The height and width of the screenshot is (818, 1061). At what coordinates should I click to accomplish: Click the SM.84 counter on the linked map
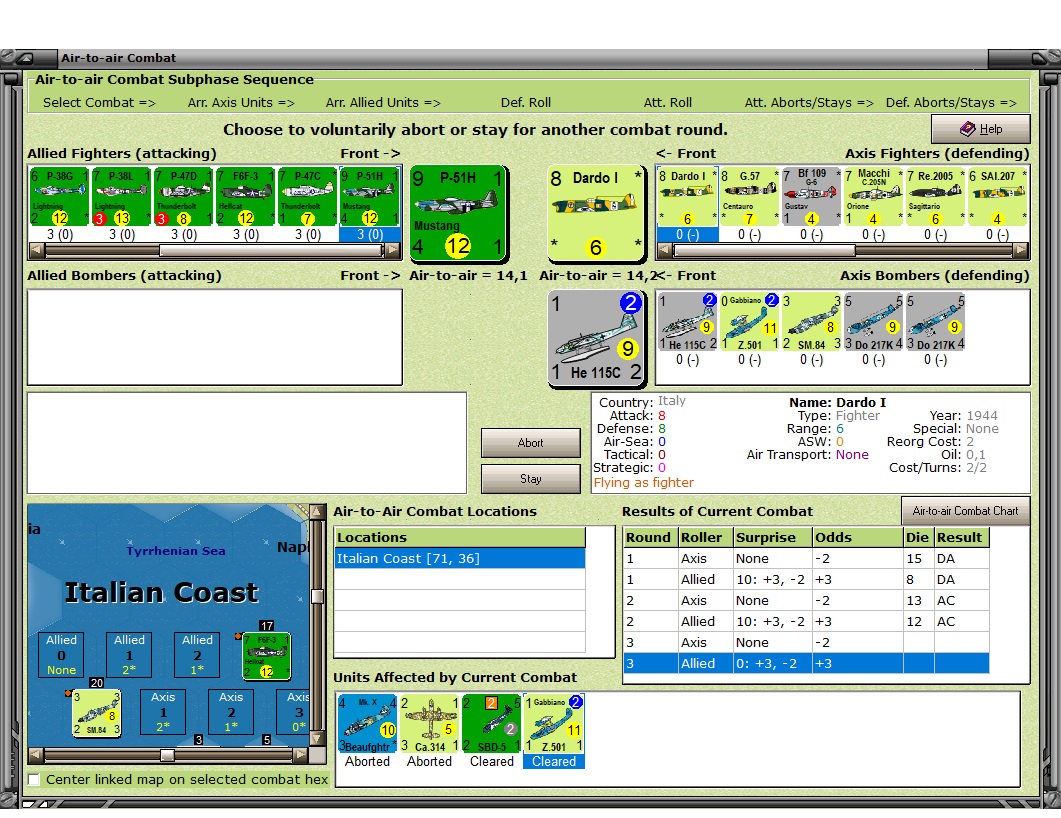[97, 712]
